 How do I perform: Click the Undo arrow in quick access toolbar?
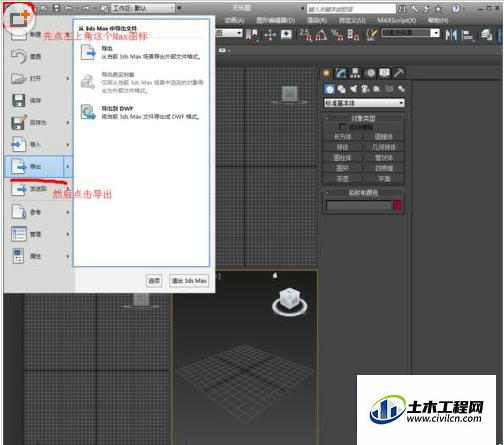point(69,8)
